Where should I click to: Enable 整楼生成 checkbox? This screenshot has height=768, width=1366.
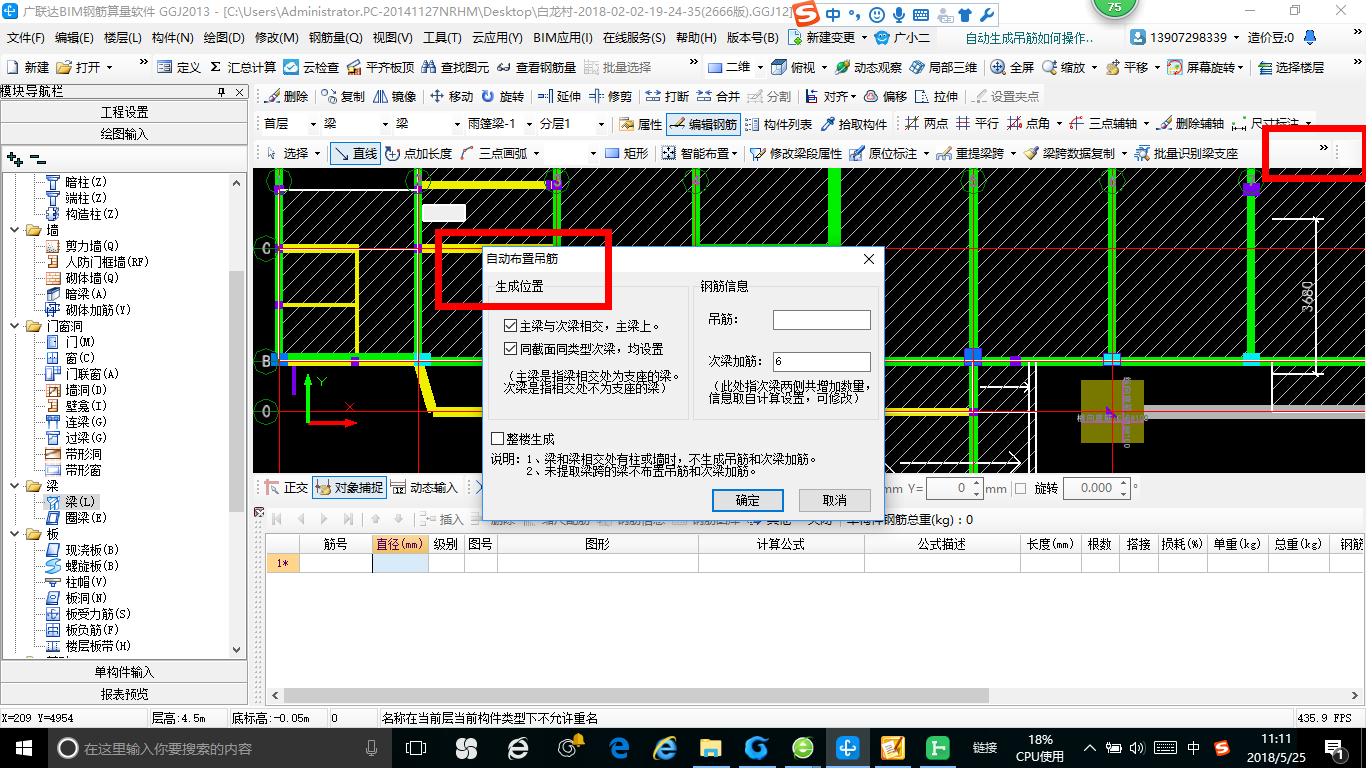click(x=497, y=438)
